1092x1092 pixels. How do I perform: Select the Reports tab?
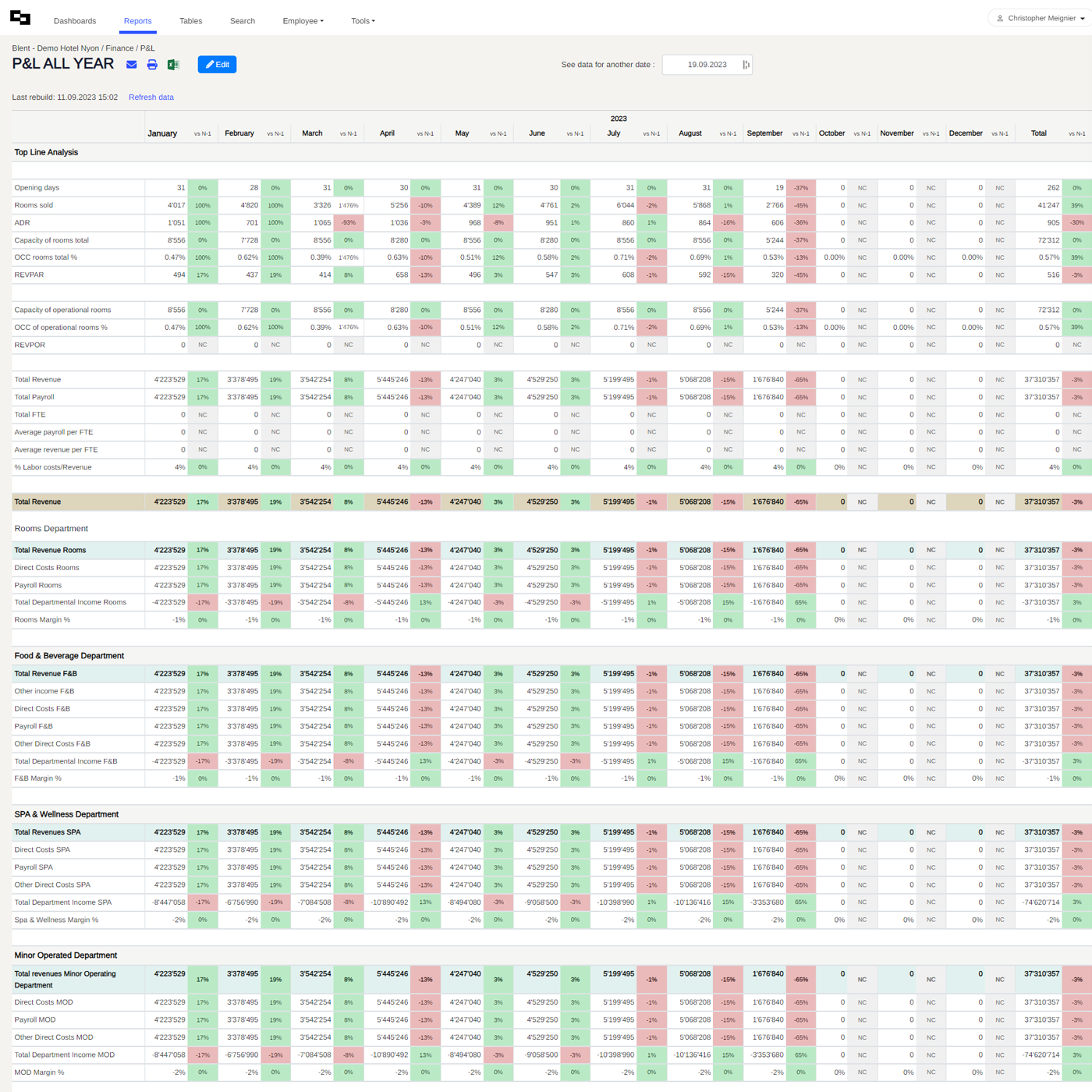pos(137,21)
